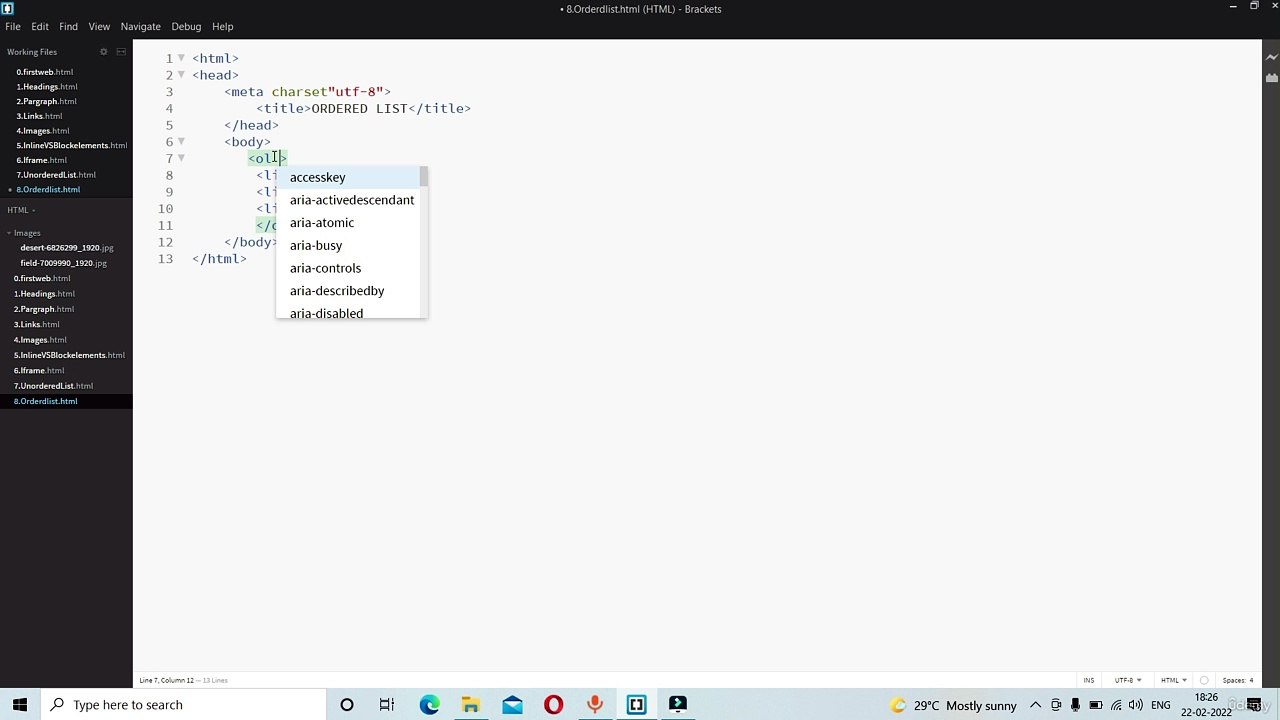Click the Cortana circle icon
Image resolution: width=1280 pixels, height=720 pixels.
[x=347, y=705]
